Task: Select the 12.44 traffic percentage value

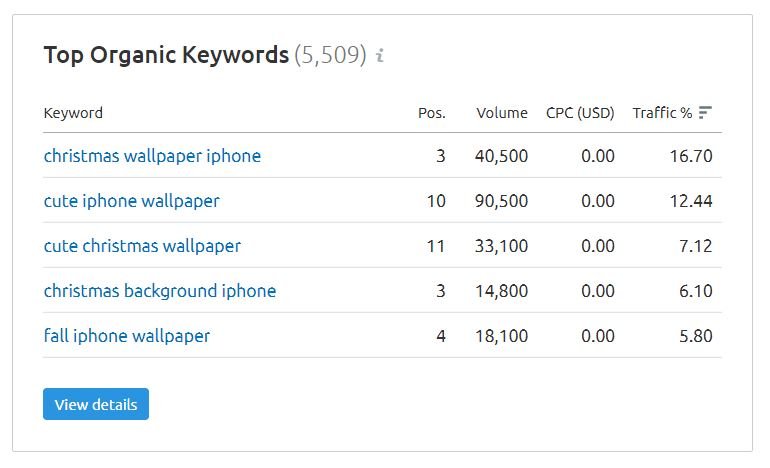Action: point(691,201)
